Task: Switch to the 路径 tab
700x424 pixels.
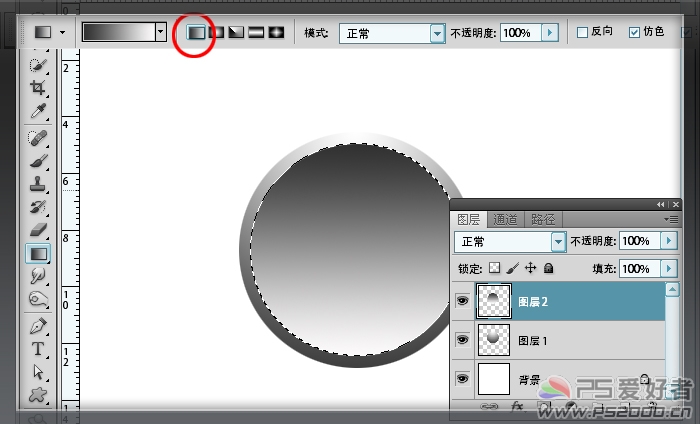Action: (543, 220)
